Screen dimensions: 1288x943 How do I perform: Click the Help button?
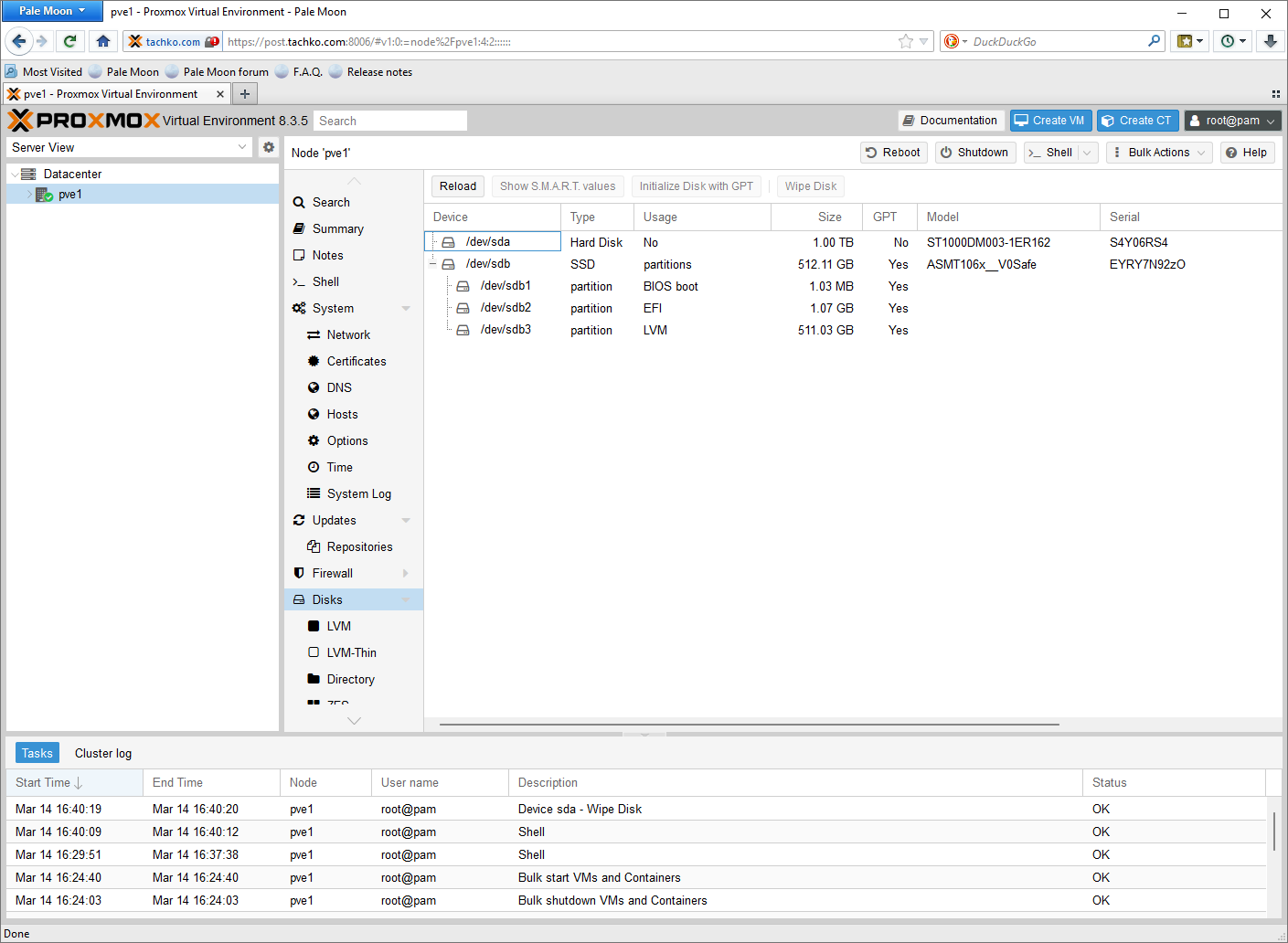[1247, 153]
